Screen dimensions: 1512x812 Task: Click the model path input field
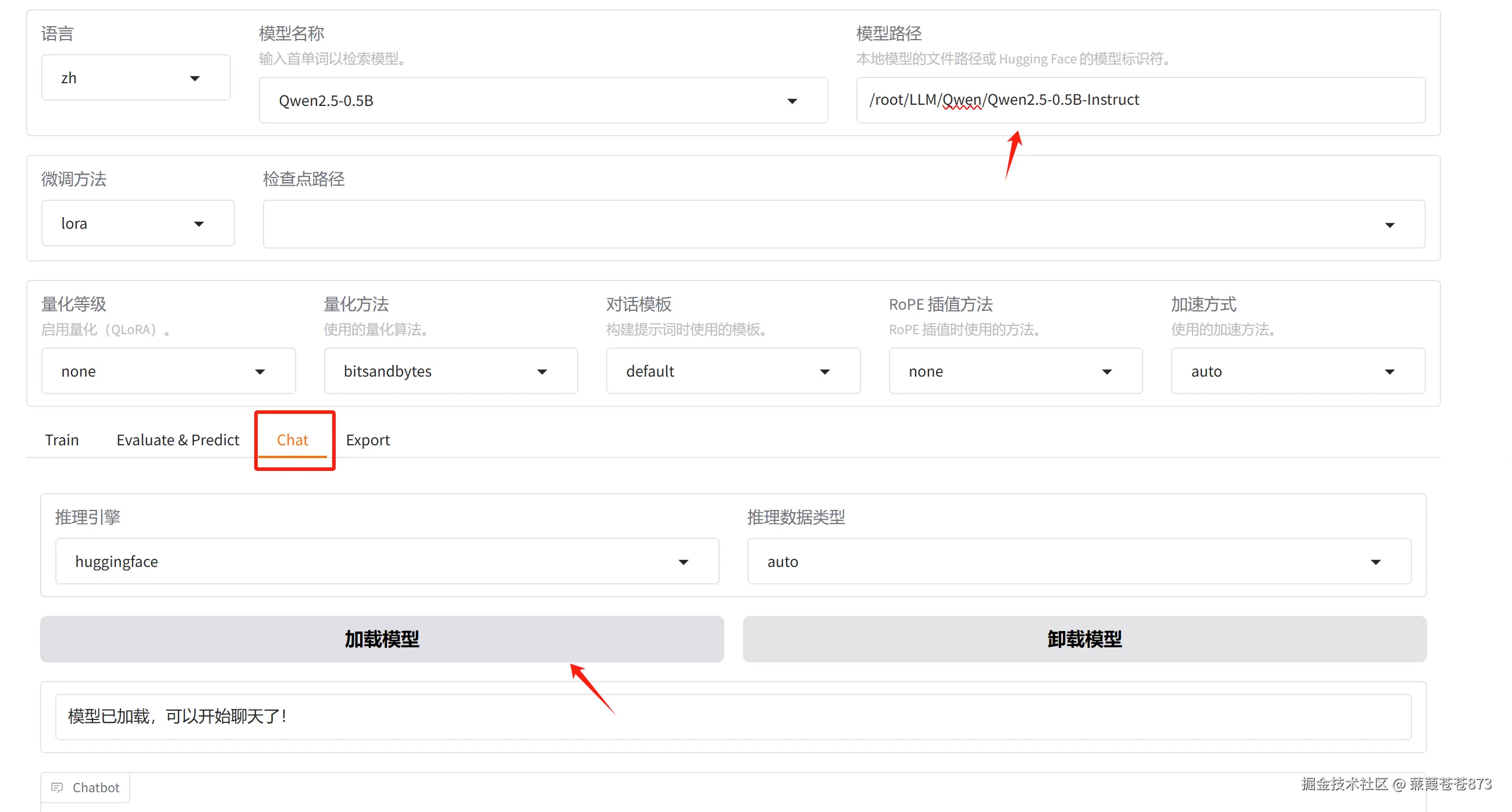(1139, 100)
